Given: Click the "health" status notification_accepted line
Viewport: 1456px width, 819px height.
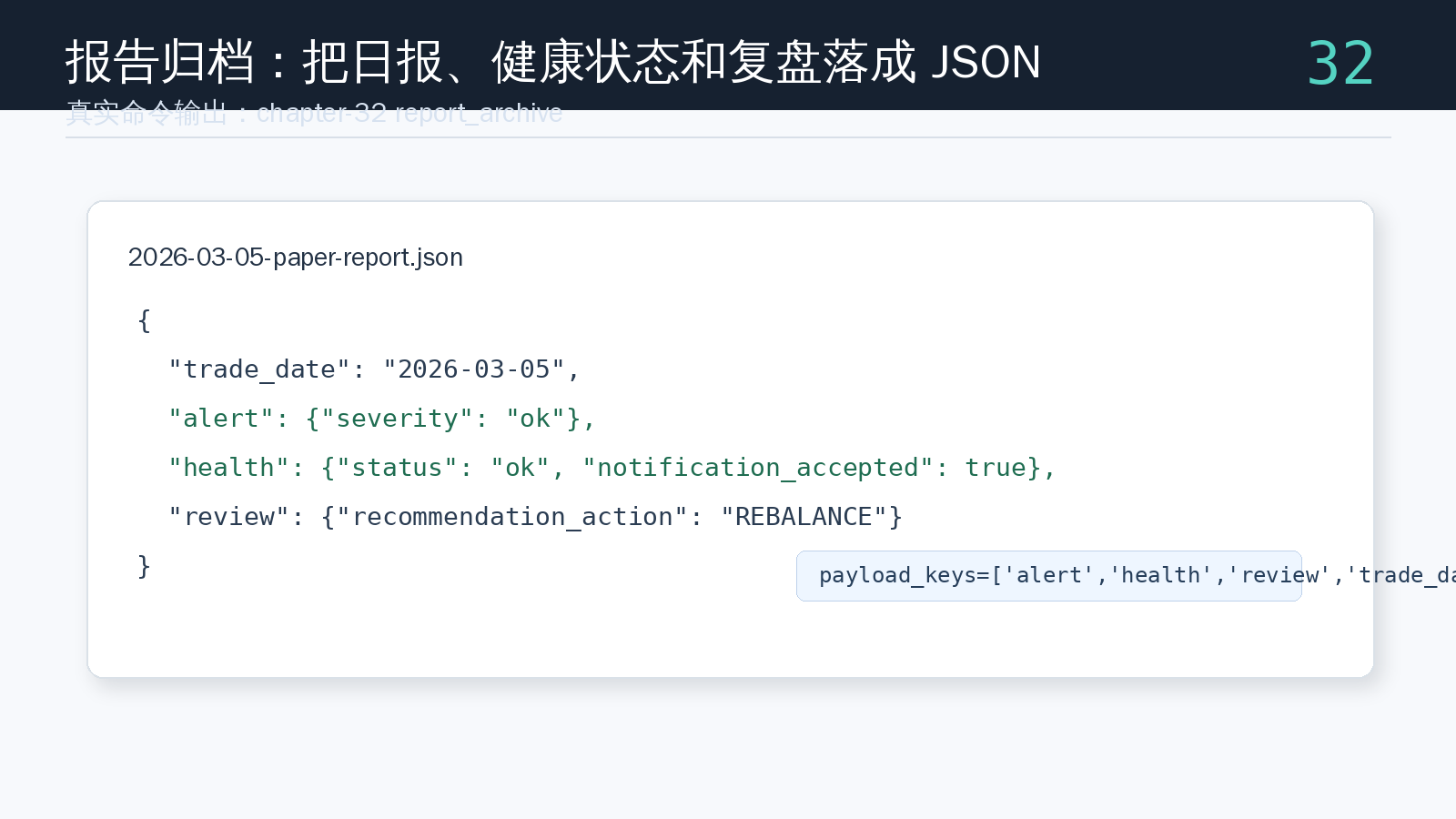Looking at the screenshot, I should pos(612,468).
